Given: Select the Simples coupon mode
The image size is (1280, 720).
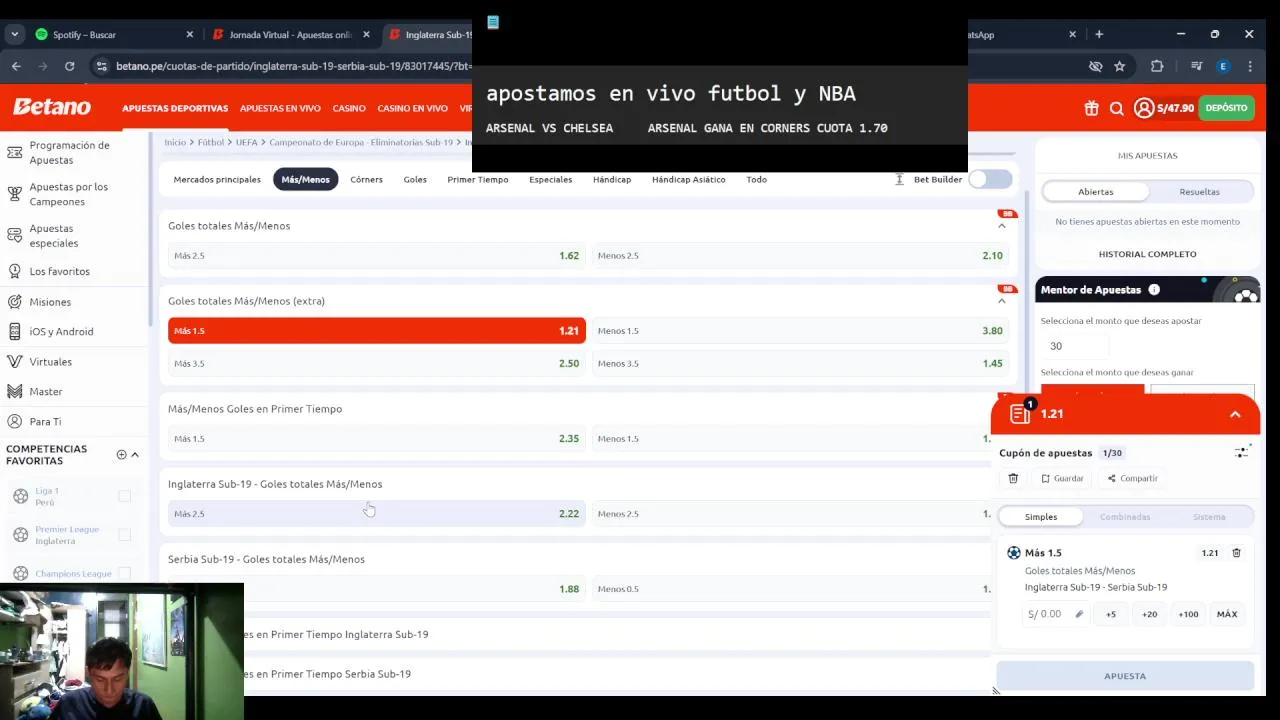Looking at the screenshot, I should point(1041,517).
